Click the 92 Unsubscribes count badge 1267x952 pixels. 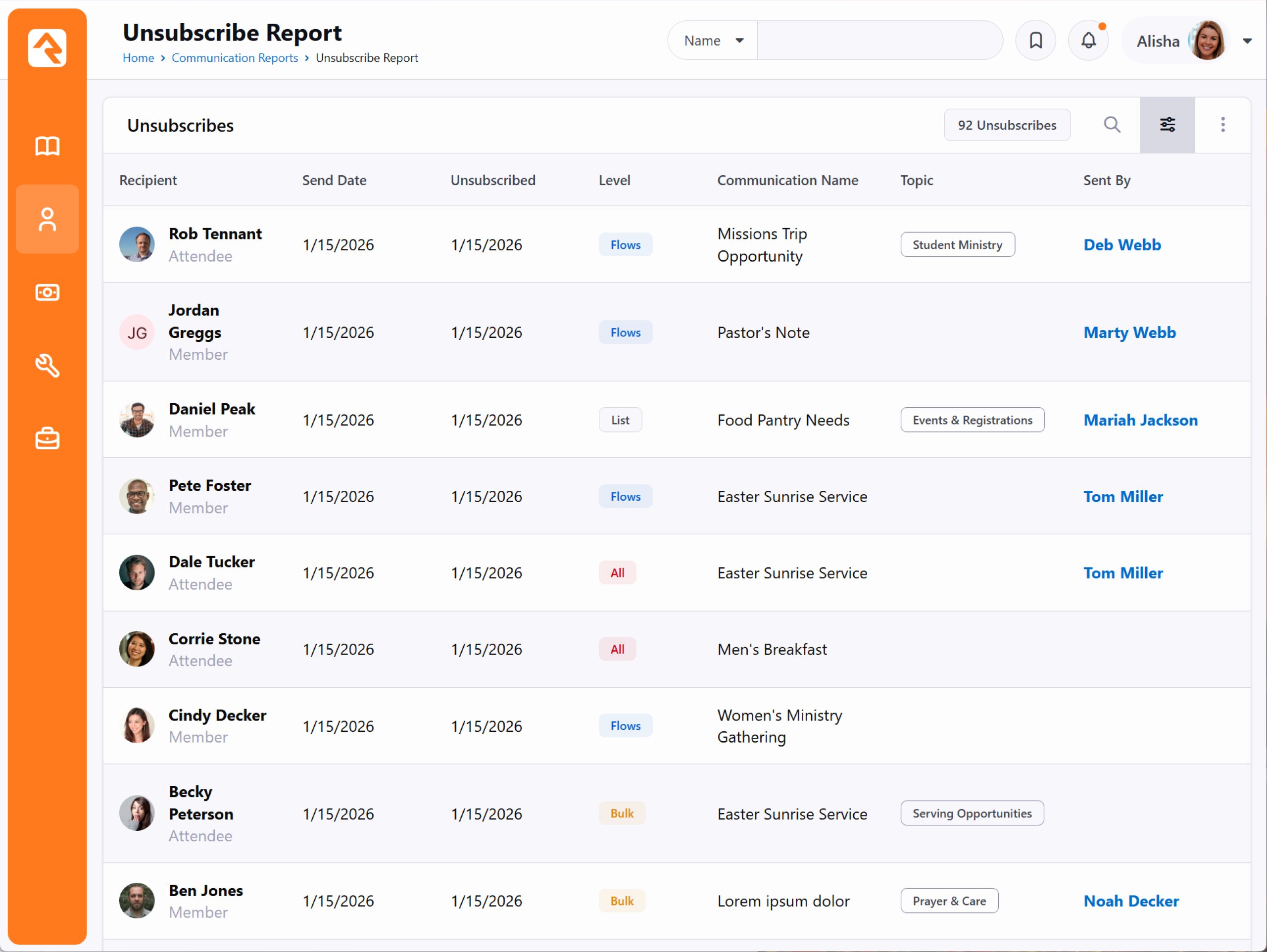coord(1006,125)
